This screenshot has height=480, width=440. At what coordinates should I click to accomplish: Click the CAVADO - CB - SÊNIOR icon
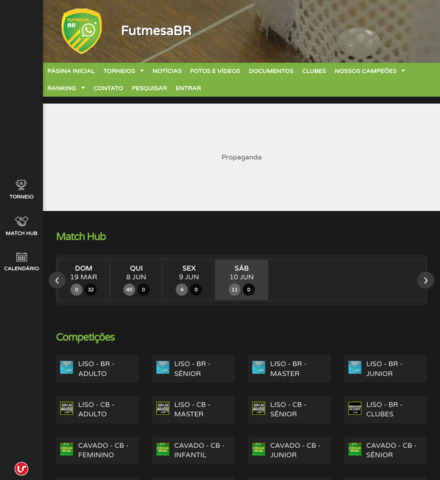point(355,449)
